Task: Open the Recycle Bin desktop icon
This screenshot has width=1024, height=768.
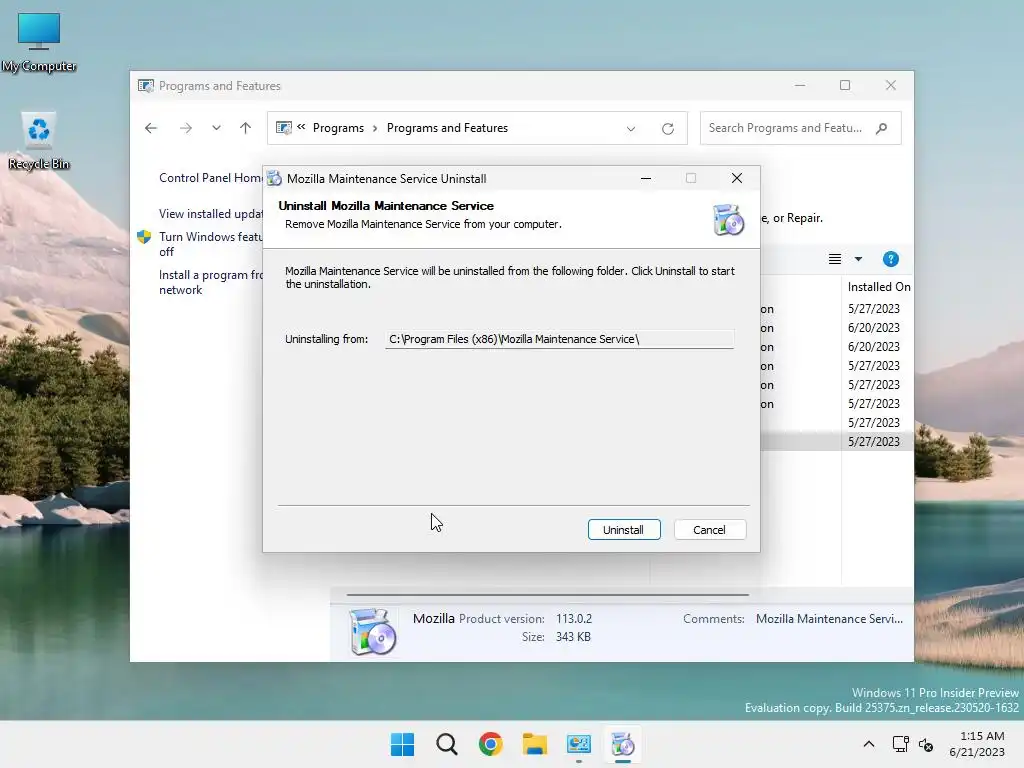Action: click(x=39, y=142)
